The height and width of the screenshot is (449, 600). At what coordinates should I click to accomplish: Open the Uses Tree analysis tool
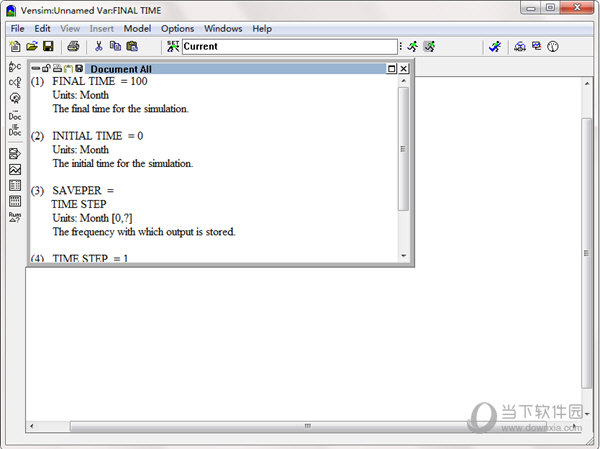[x=15, y=82]
